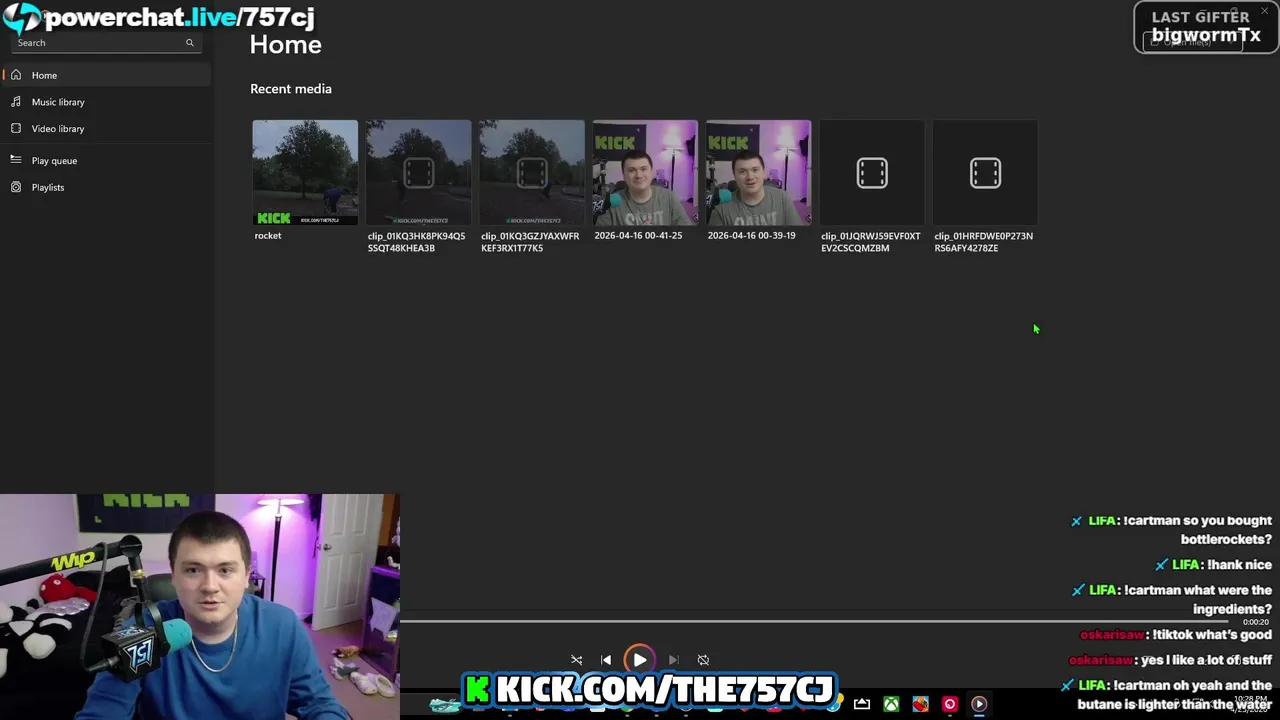This screenshot has width=1280, height=720.
Task: Open clip_01KQ3GZJYAXWFR thumbnail
Action: pos(532,173)
